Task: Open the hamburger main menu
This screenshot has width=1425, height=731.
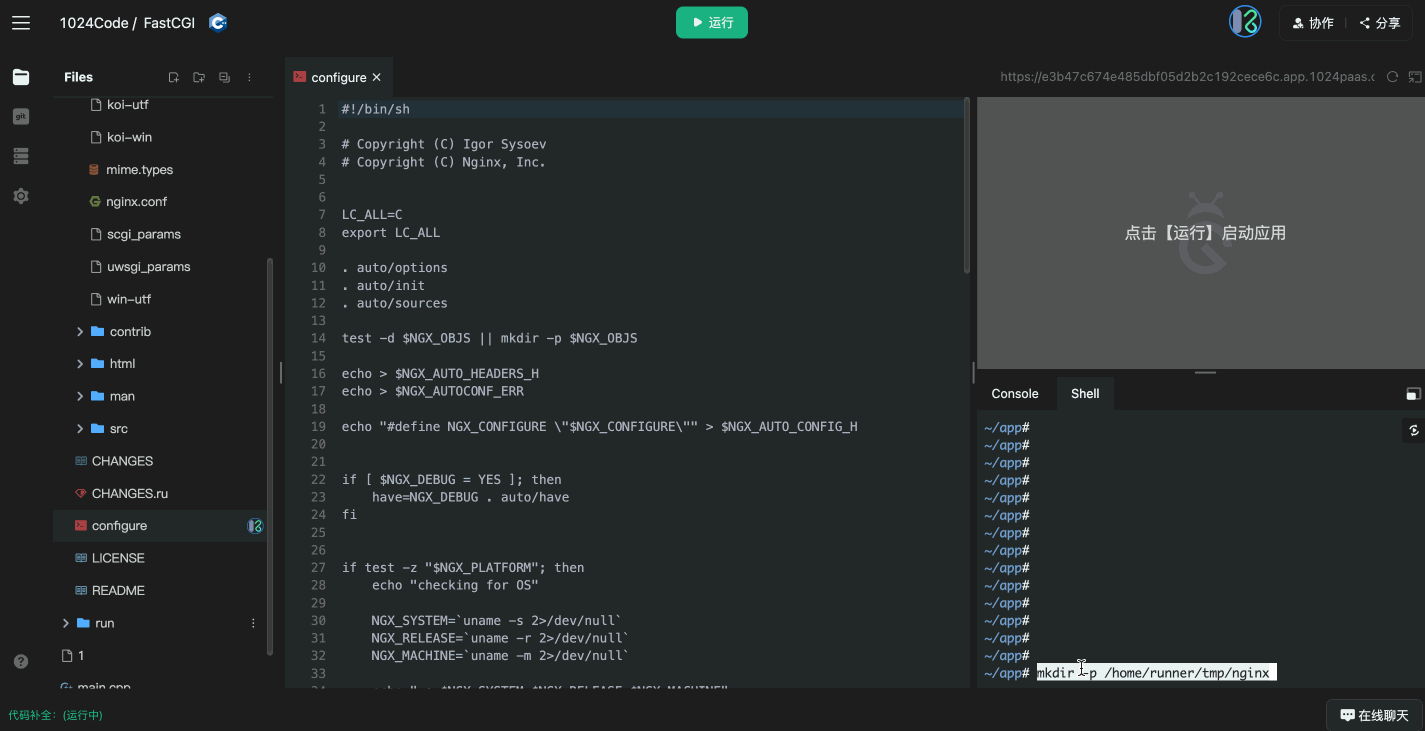Action: (x=21, y=22)
